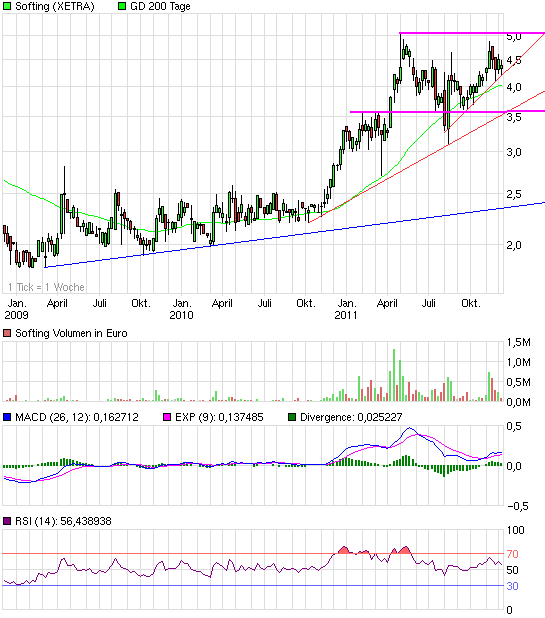Click the 1,5M volume axis label

click(519, 342)
